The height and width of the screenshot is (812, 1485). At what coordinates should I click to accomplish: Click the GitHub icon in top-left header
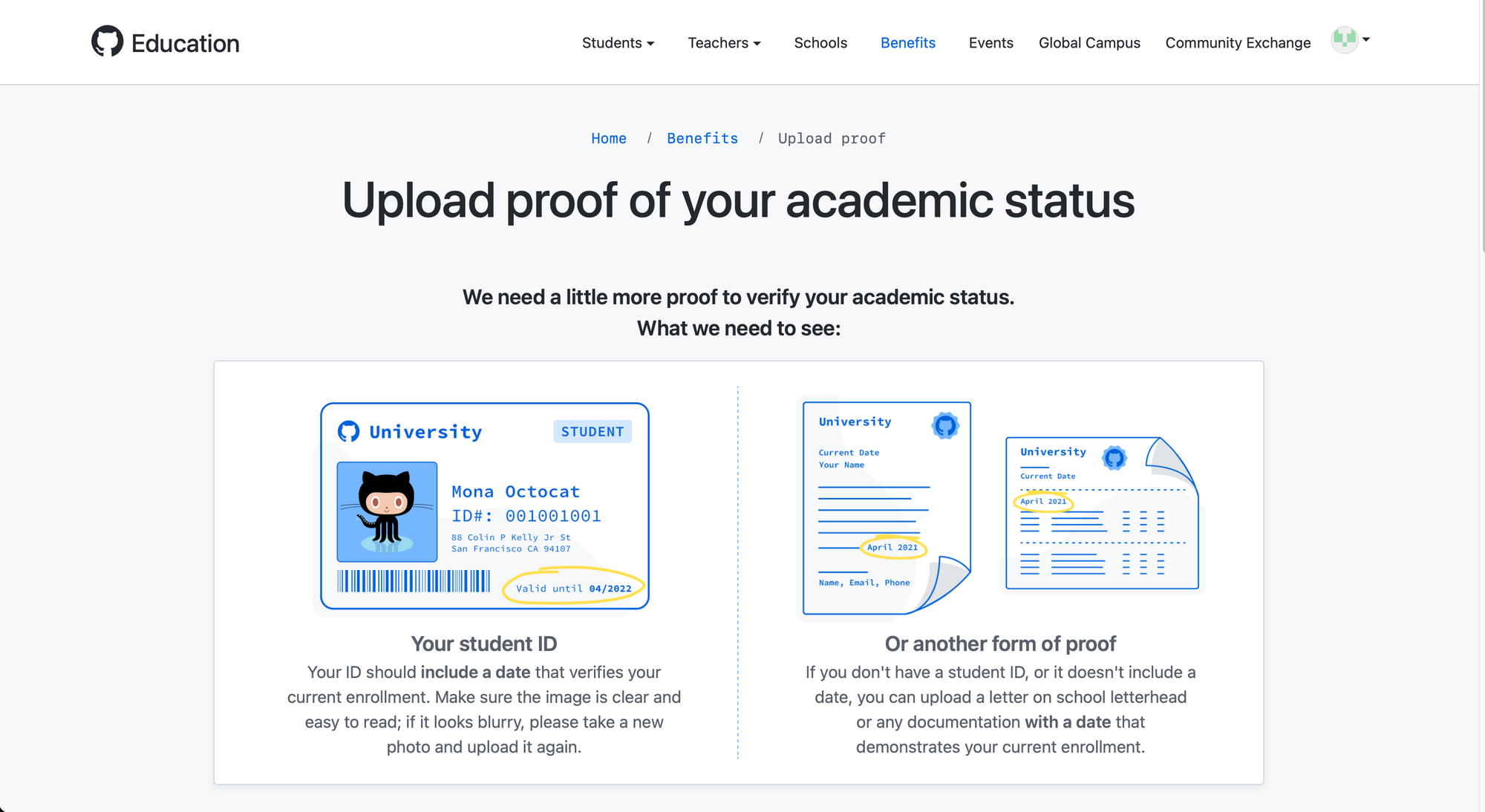[106, 42]
